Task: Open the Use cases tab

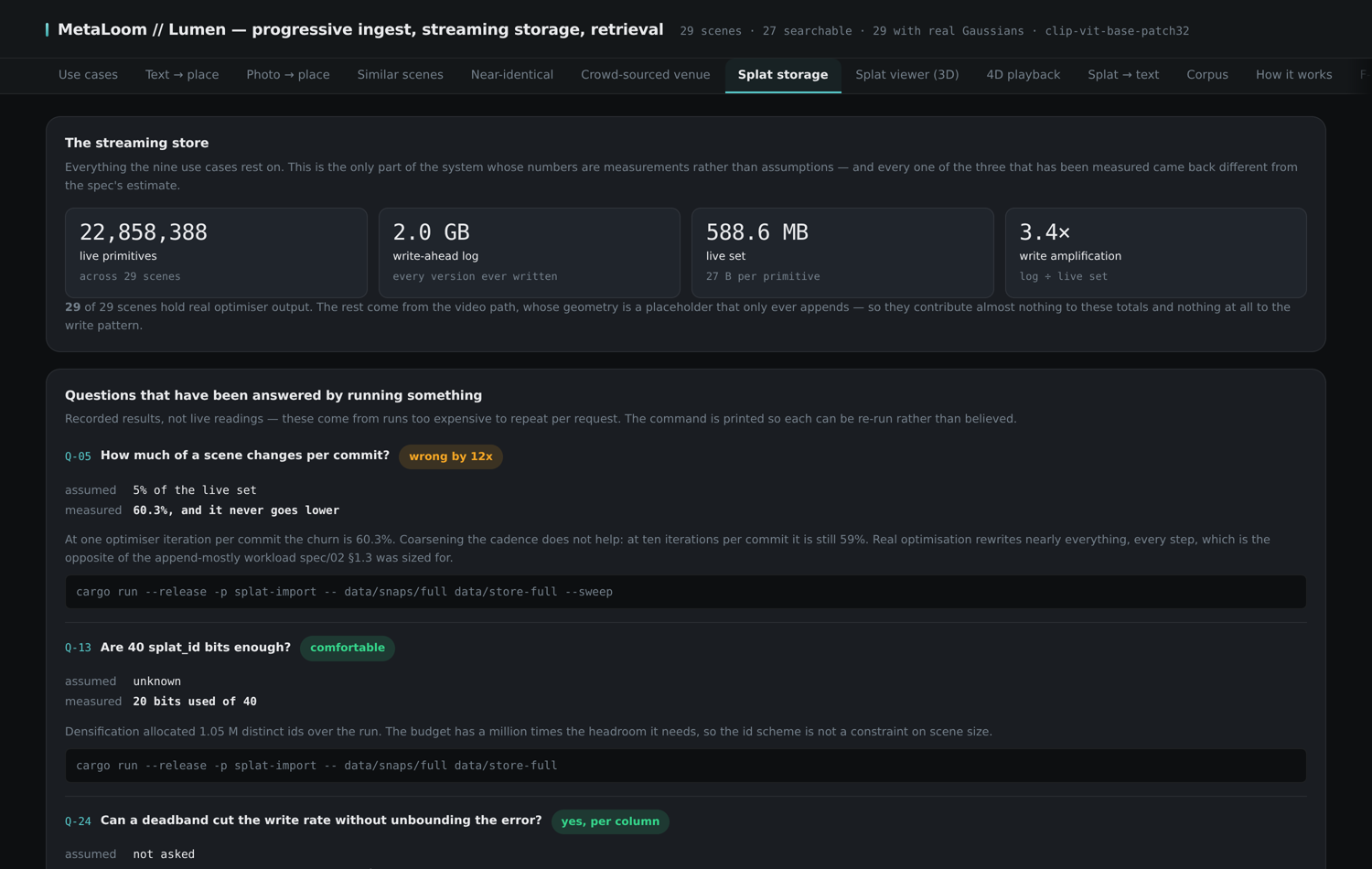Action: 88,75
